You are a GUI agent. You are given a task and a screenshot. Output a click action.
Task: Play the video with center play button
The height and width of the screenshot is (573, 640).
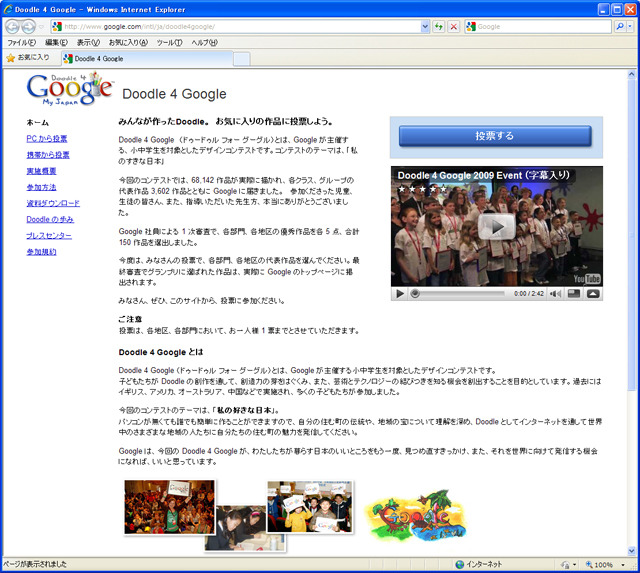(497, 227)
